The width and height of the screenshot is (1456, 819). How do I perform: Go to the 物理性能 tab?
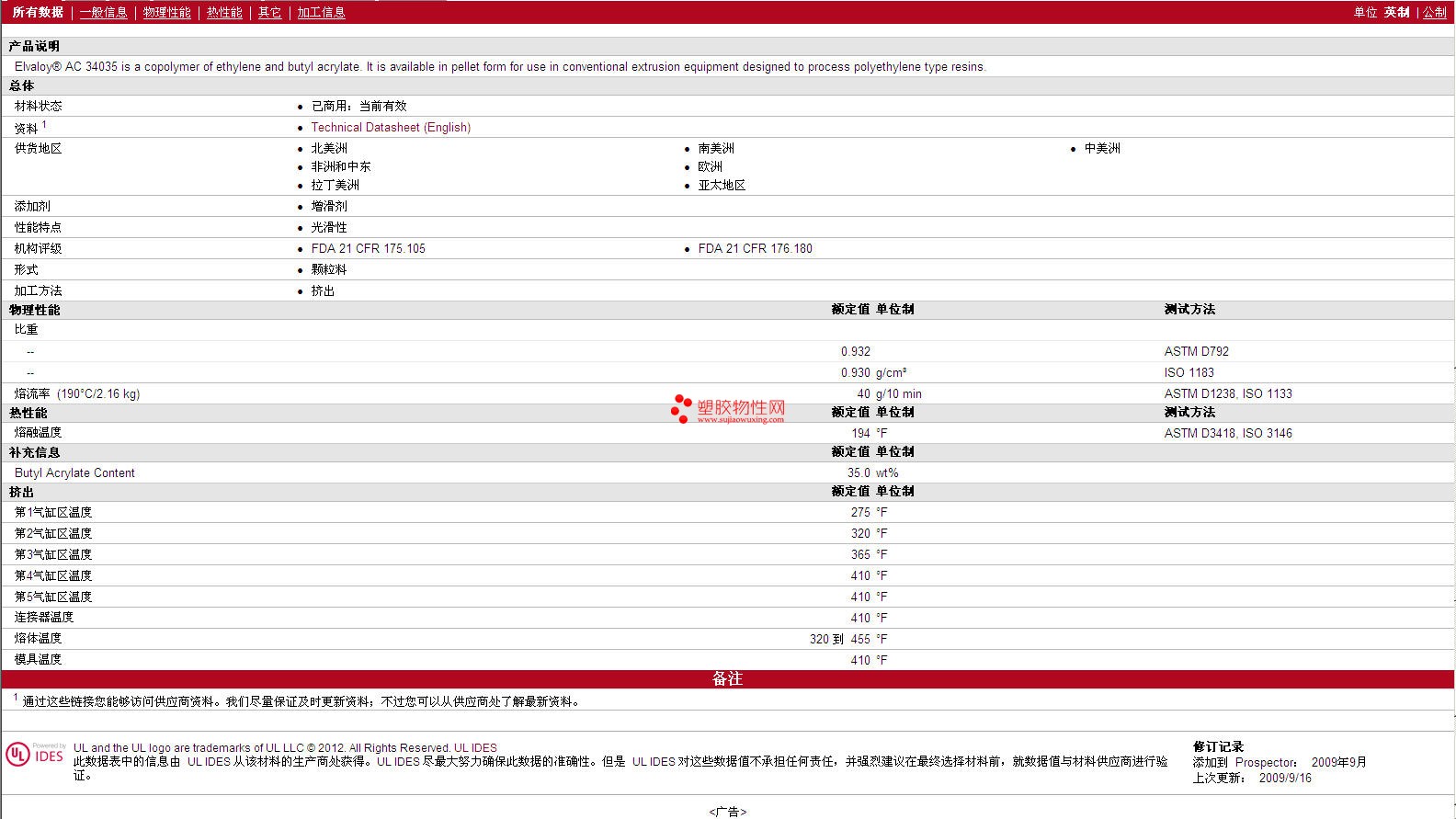[167, 12]
